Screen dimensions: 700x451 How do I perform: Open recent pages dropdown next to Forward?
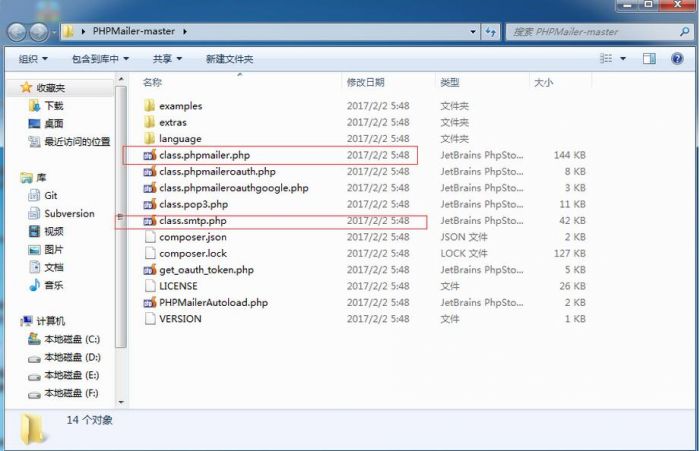pyautogui.click(x=54, y=33)
